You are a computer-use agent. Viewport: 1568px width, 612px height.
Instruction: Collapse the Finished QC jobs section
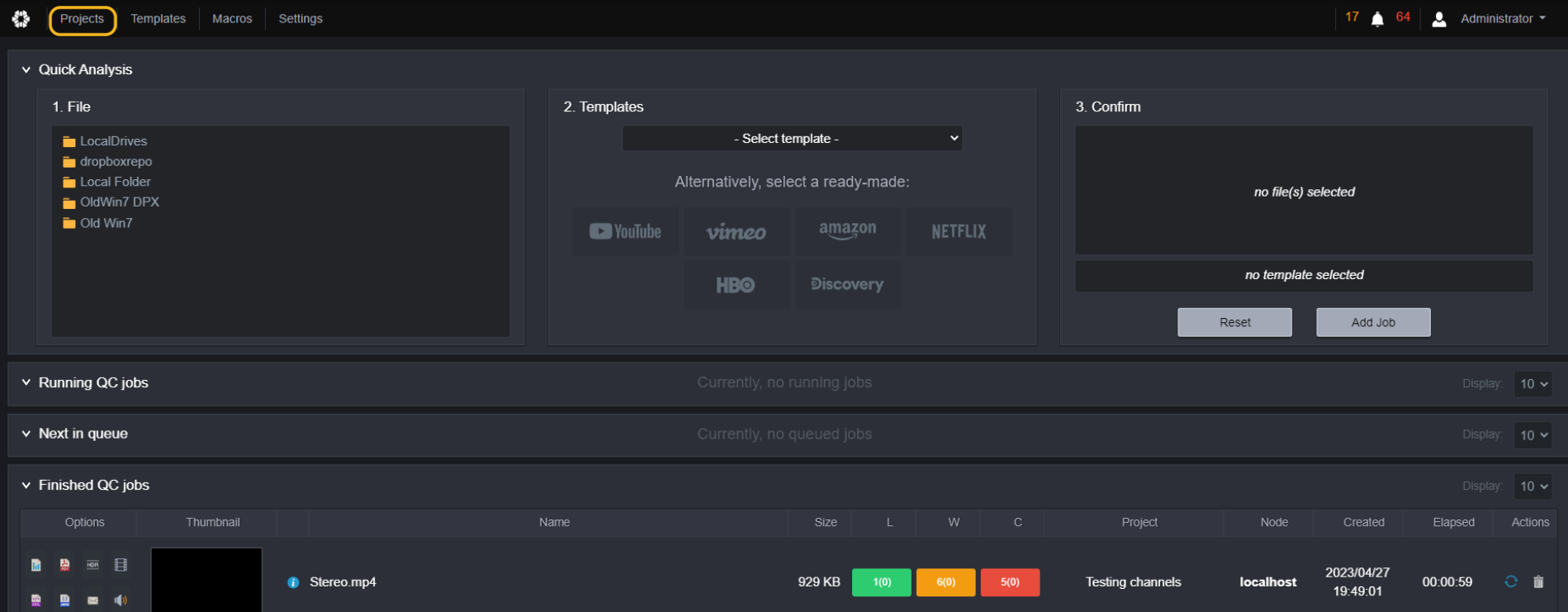click(26, 485)
